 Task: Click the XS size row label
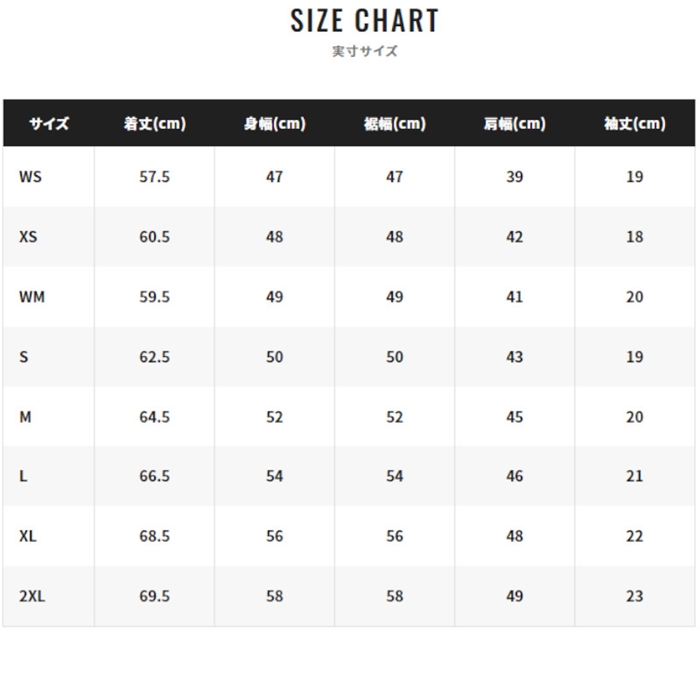pos(28,237)
